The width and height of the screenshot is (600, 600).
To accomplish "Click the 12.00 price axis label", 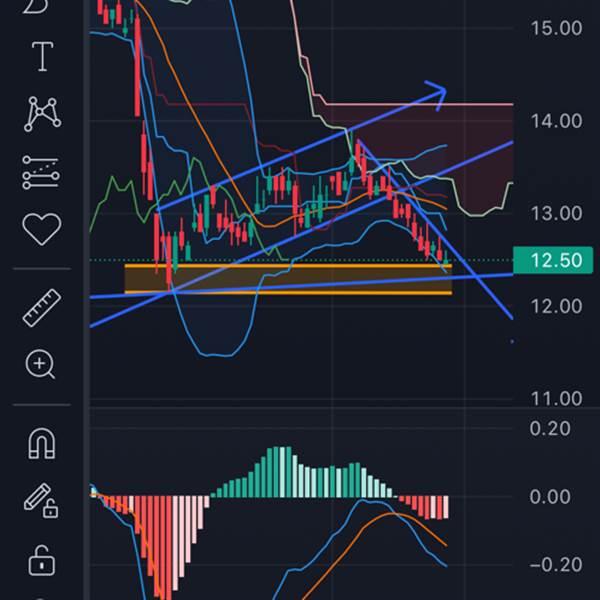I will click(556, 307).
